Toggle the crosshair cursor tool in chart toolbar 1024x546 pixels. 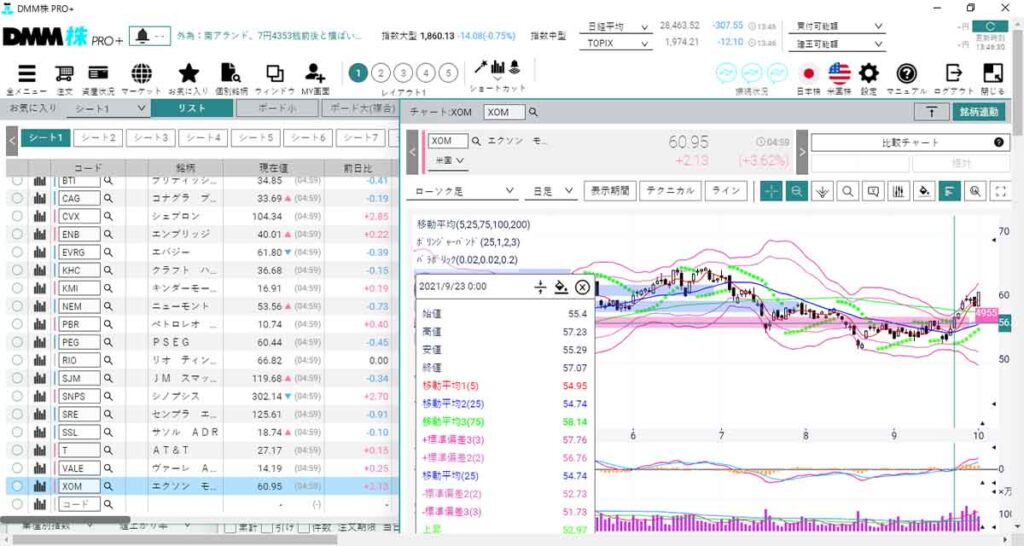pos(771,190)
